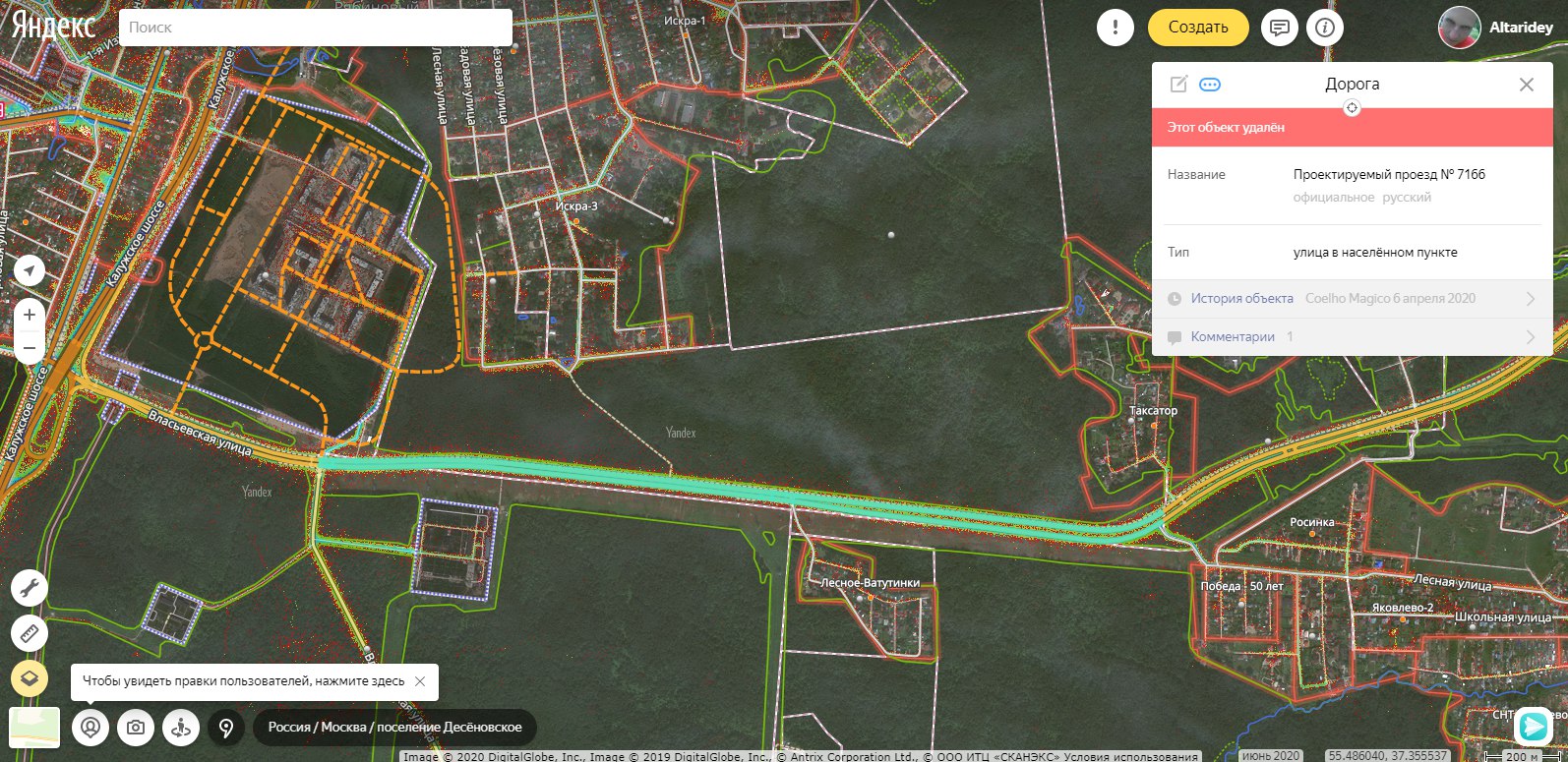1568x762 pixels.
Task: Zoom in with the plus button
Action: click(30, 316)
